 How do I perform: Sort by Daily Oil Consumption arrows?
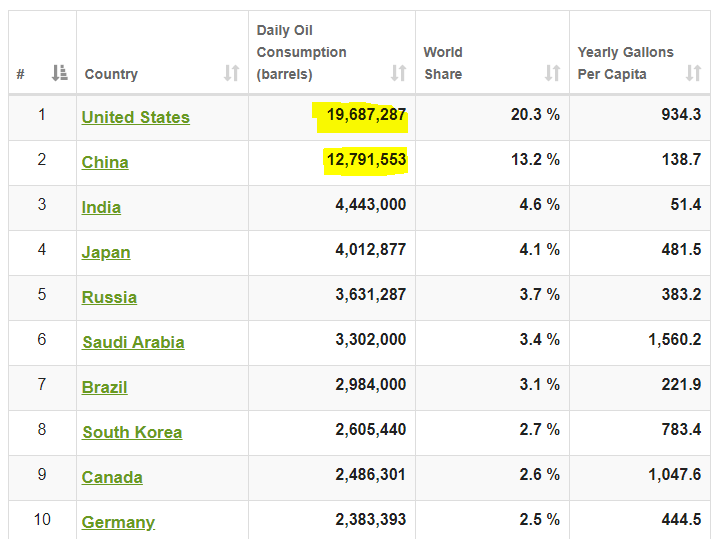399,73
